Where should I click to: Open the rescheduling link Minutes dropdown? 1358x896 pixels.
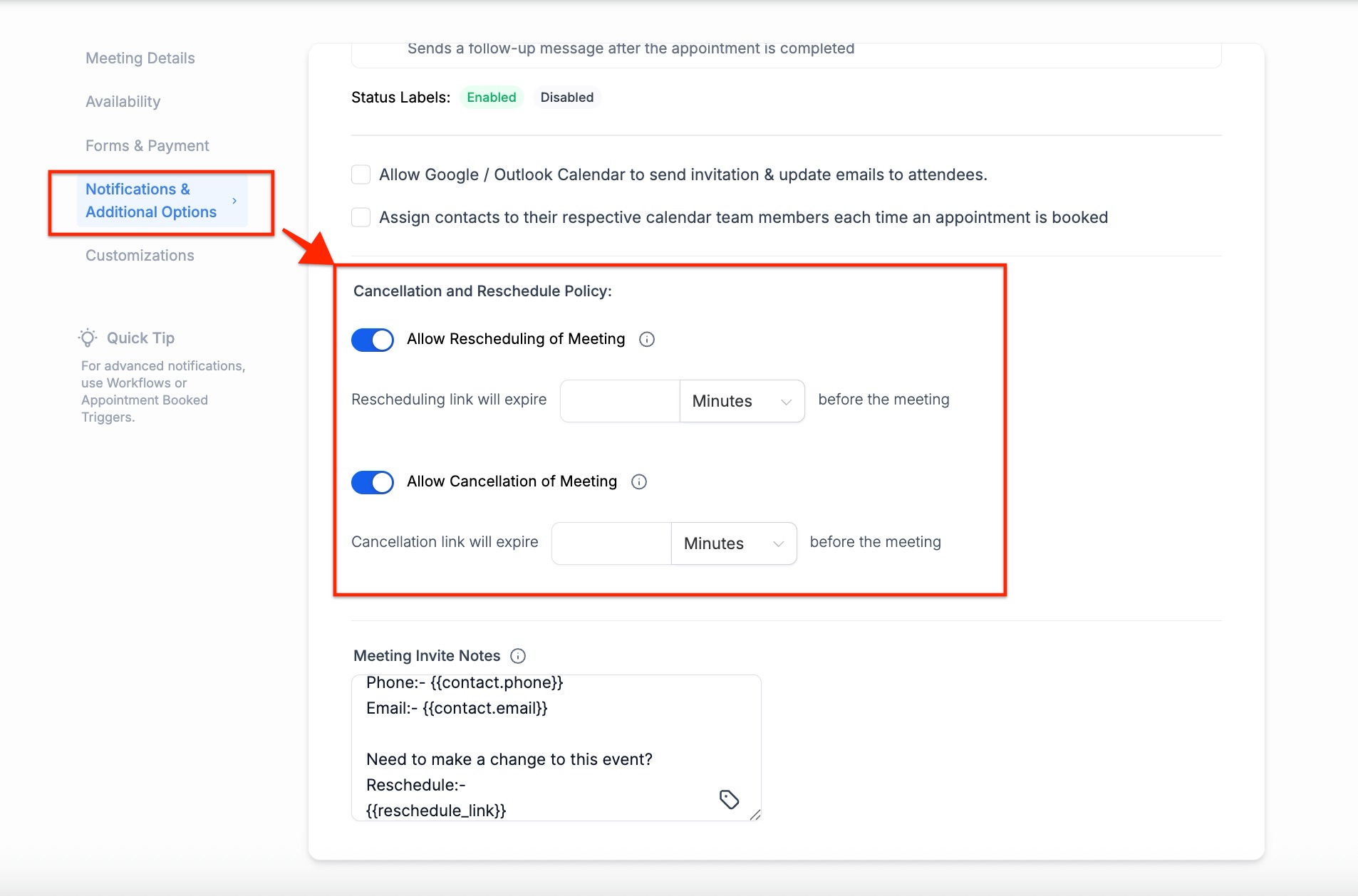pyautogui.click(x=742, y=401)
